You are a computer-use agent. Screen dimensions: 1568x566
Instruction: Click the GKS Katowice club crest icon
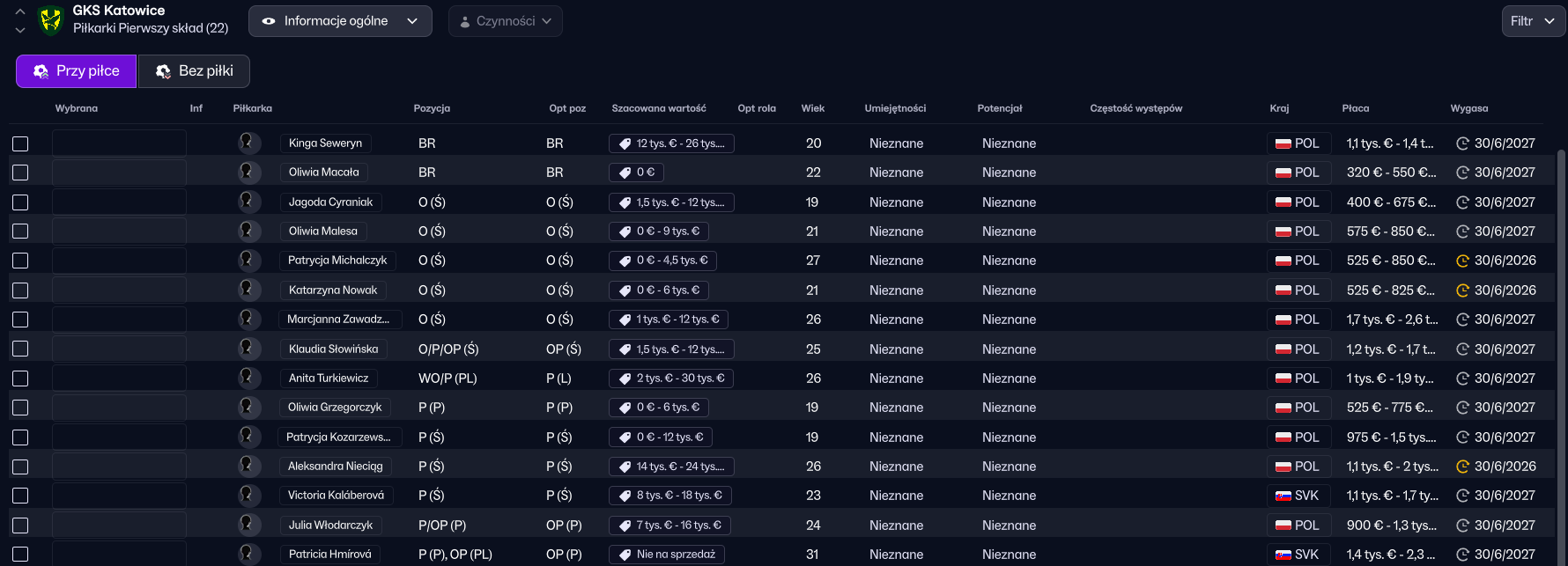pos(51,20)
